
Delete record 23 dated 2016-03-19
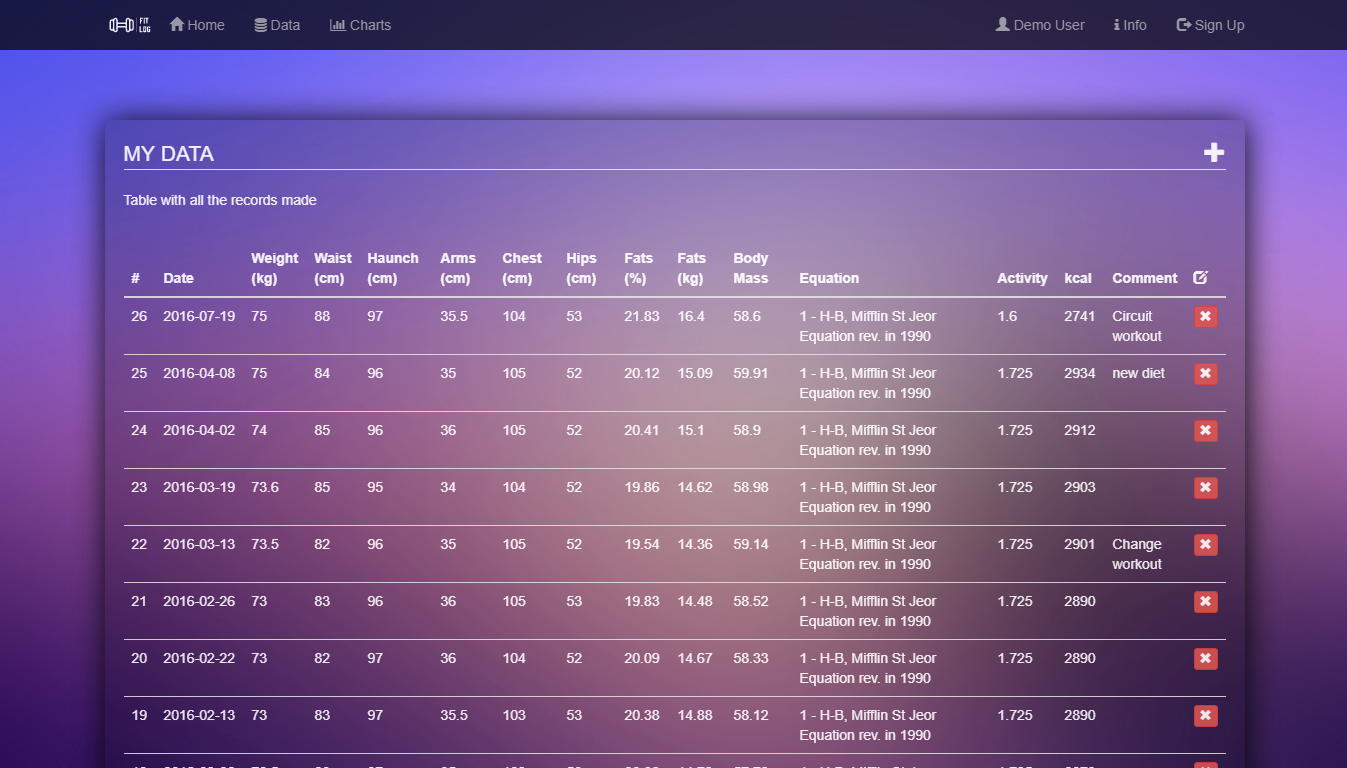[1205, 488]
